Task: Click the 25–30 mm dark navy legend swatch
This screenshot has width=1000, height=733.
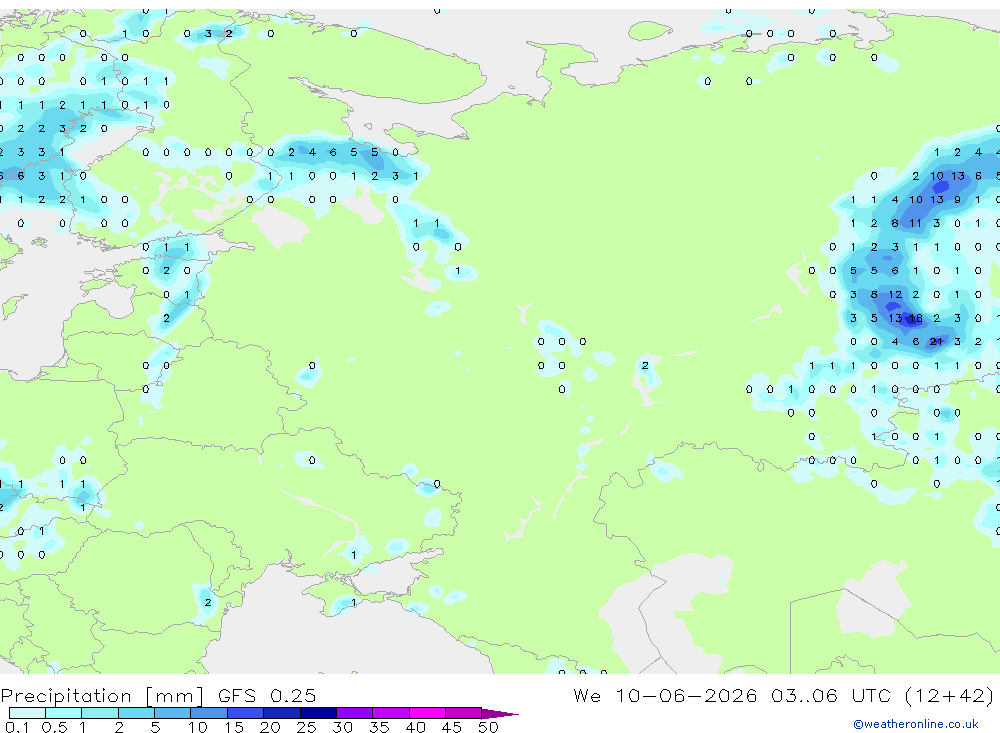Action: [318, 713]
